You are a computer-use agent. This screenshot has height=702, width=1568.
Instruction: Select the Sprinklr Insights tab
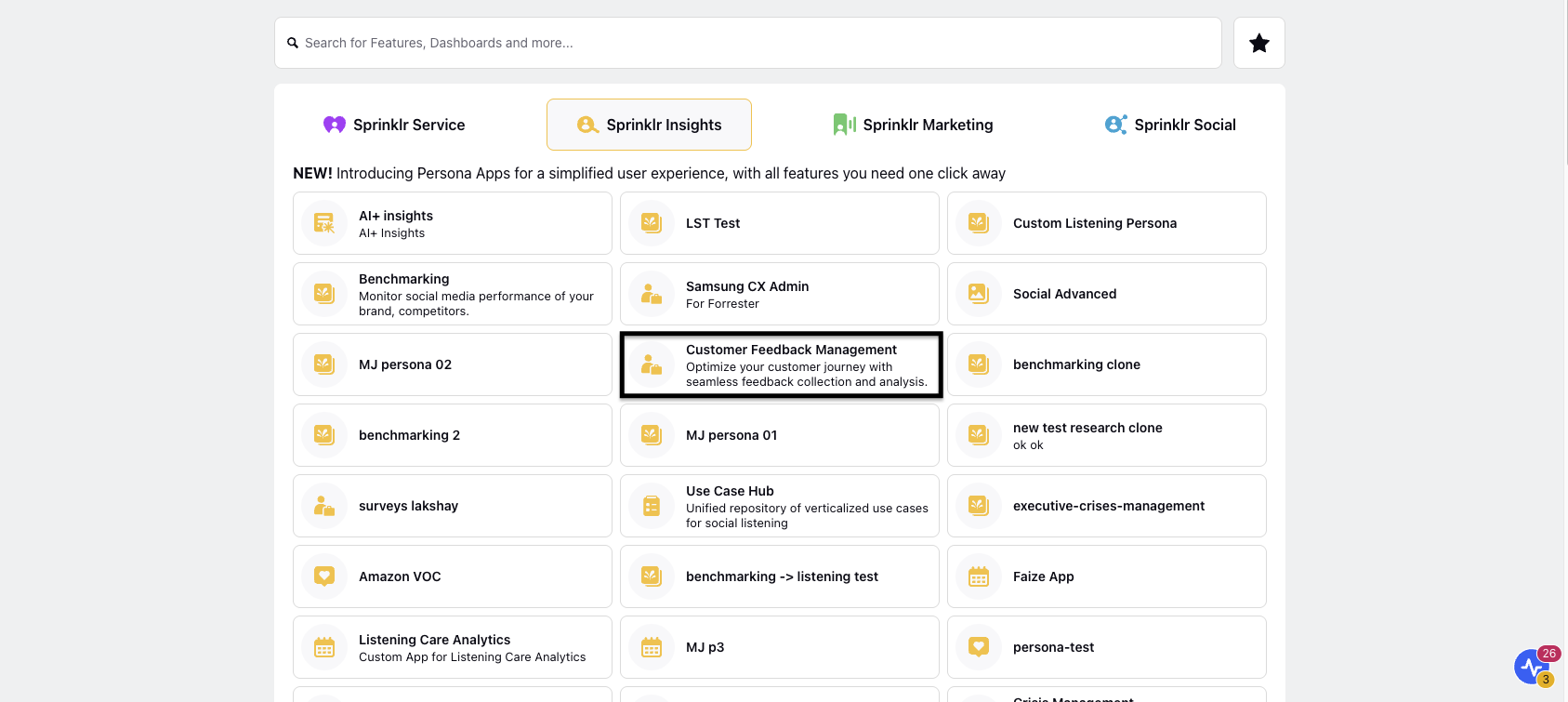(649, 125)
